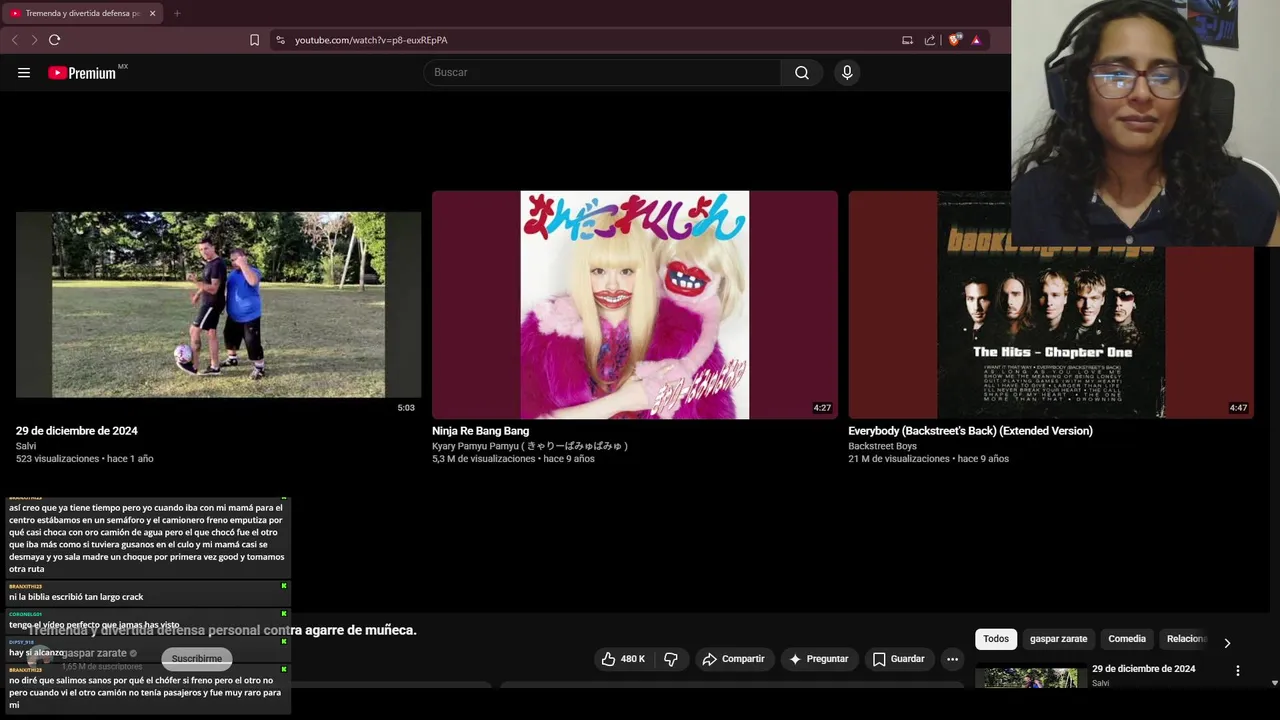This screenshot has height=720, width=1280.
Task: Open the YouTube hamburger guide menu
Action: tap(24, 73)
